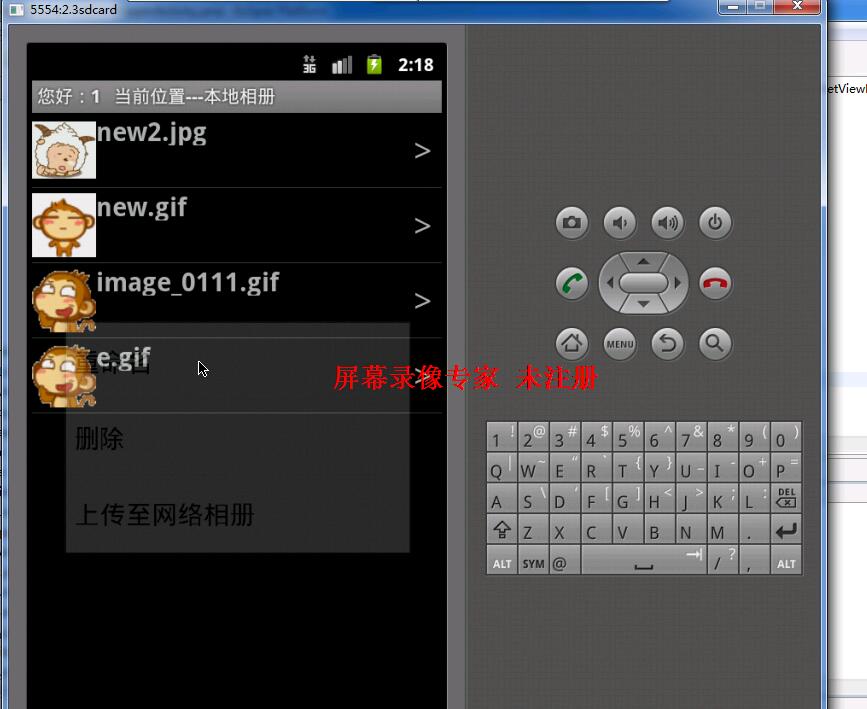Click the D-pad center select button
The image size is (867, 709).
point(644,283)
